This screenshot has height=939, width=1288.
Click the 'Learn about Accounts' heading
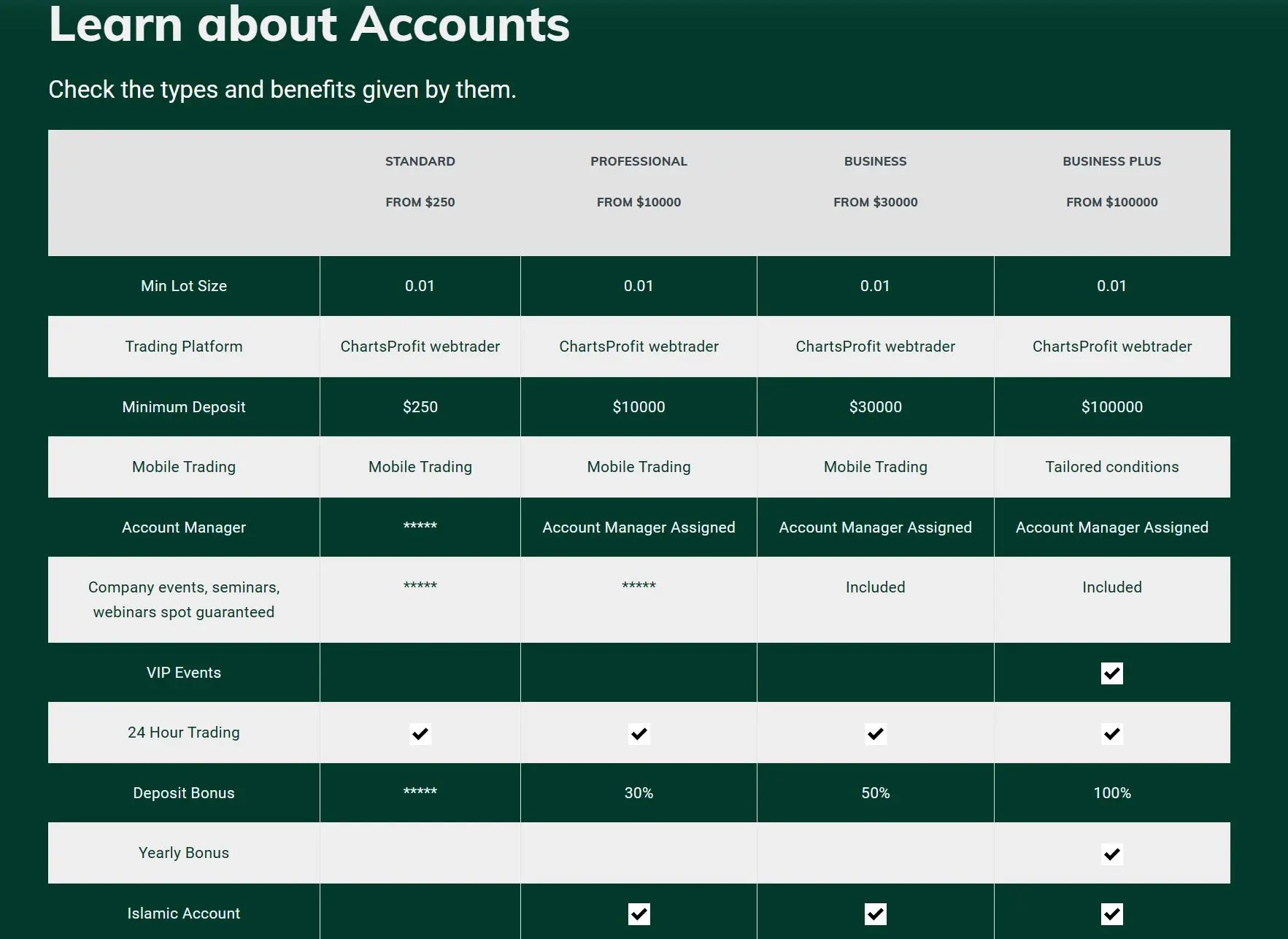(309, 23)
